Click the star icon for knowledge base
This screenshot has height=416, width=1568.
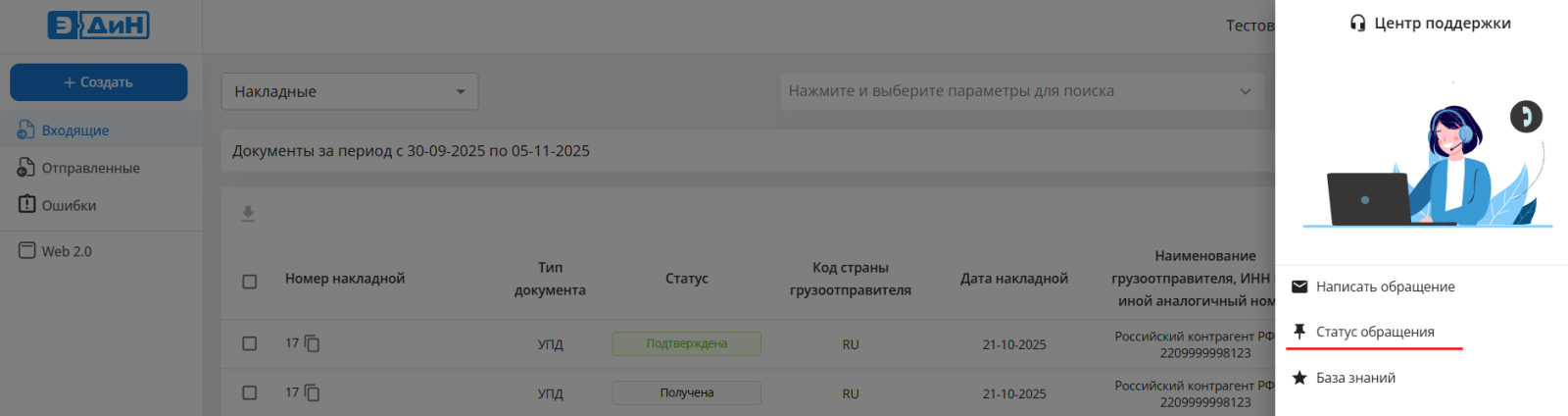[1299, 378]
